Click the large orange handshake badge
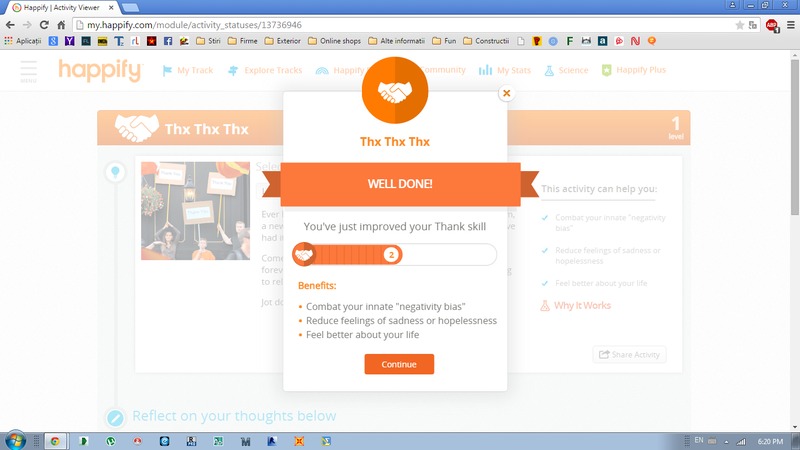Image resolution: width=800 pixels, height=450 pixels. pyautogui.click(x=395, y=90)
